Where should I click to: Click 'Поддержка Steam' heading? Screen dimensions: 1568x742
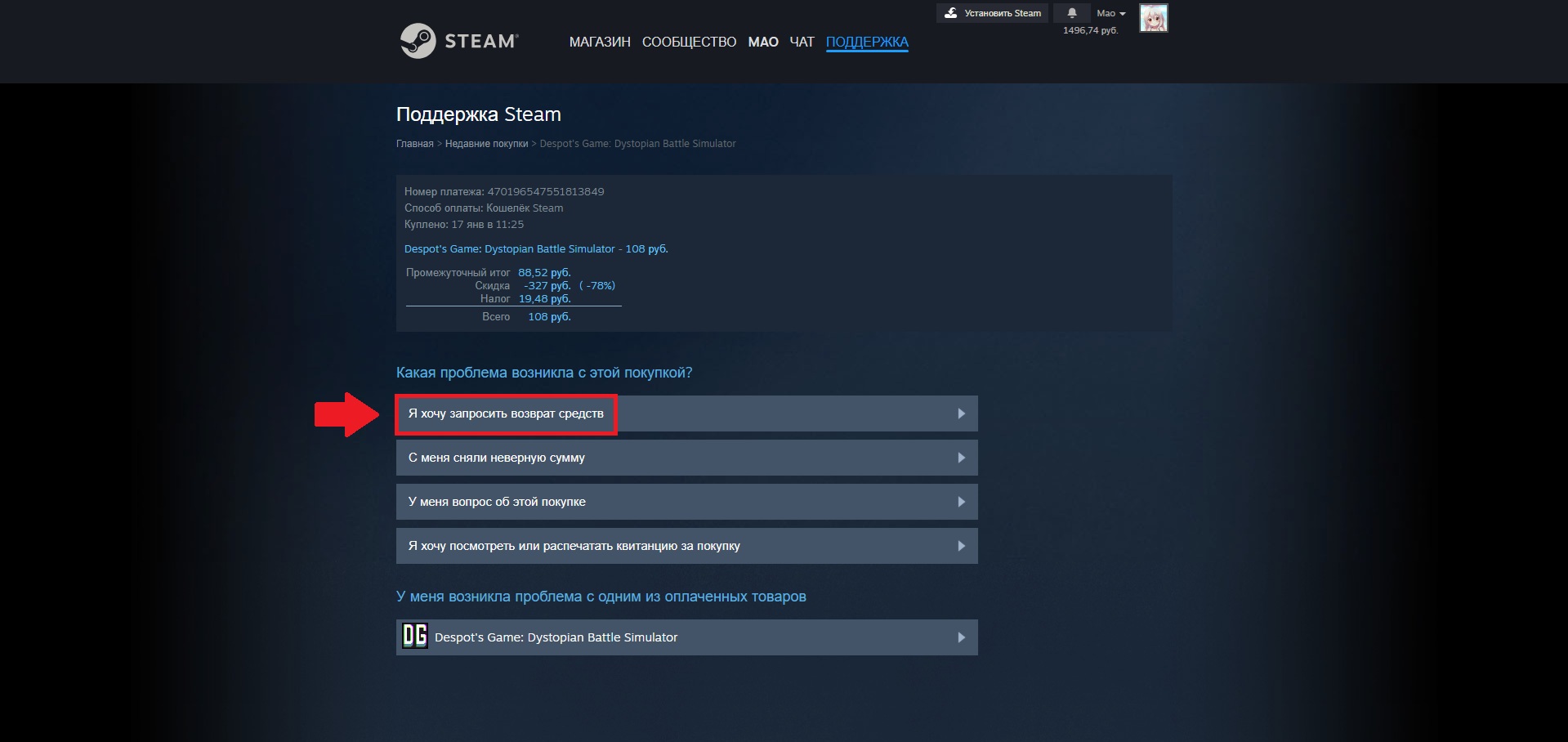click(479, 114)
